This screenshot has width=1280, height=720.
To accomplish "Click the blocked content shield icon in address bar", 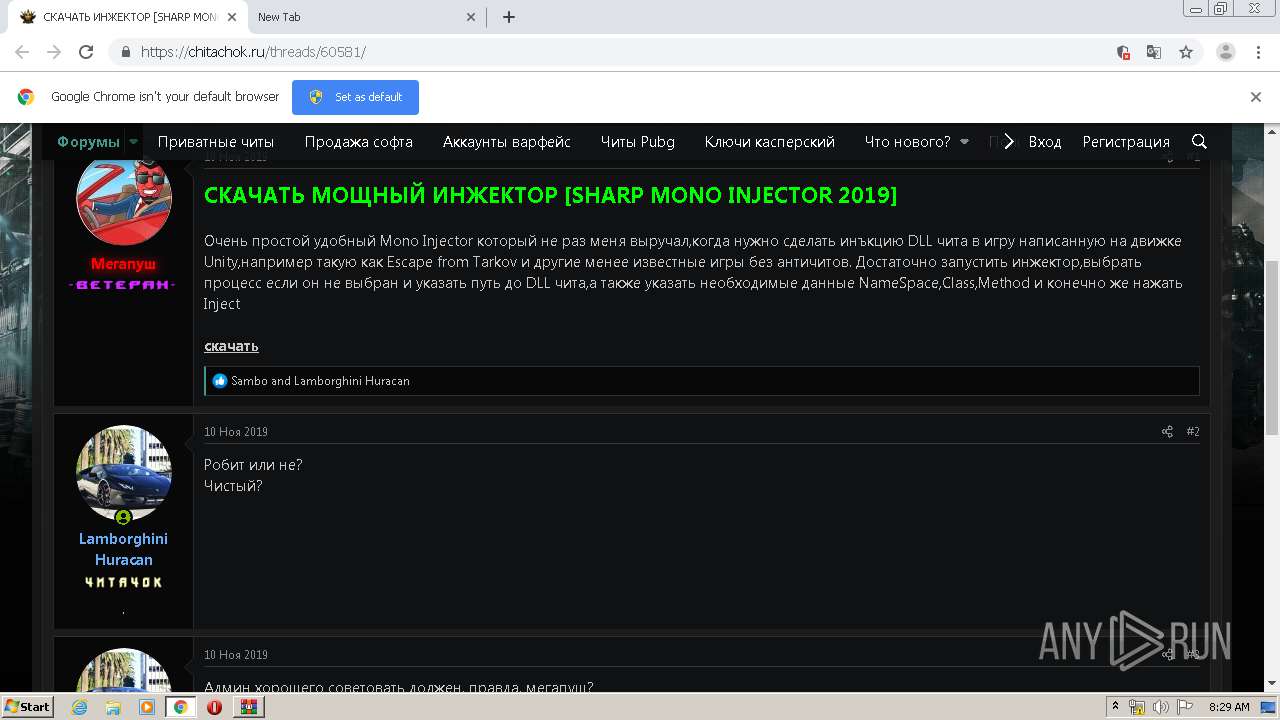I will 1123,52.
